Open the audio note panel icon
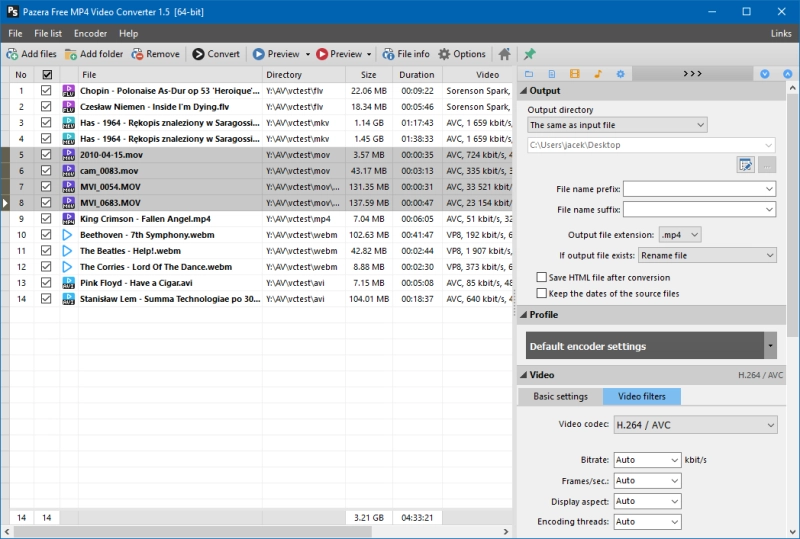 click(x=597, y=74)
